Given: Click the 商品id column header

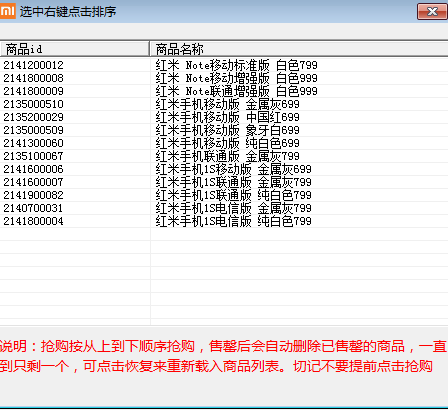Looking at the screenshot, I should (74, 49).
